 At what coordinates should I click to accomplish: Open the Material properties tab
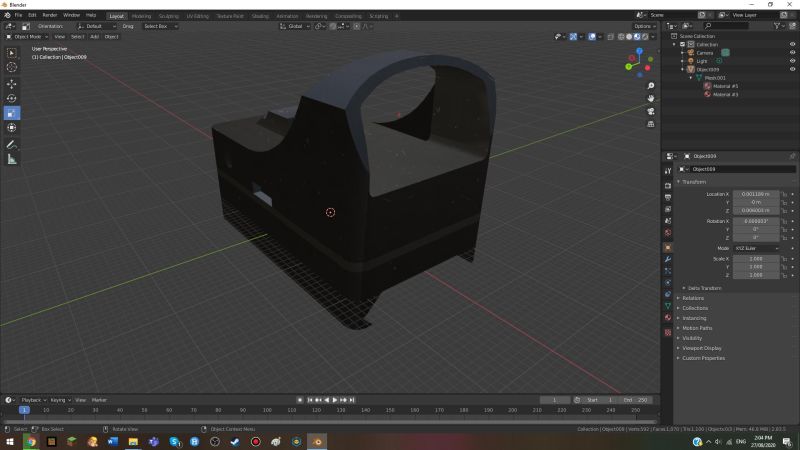668,318
